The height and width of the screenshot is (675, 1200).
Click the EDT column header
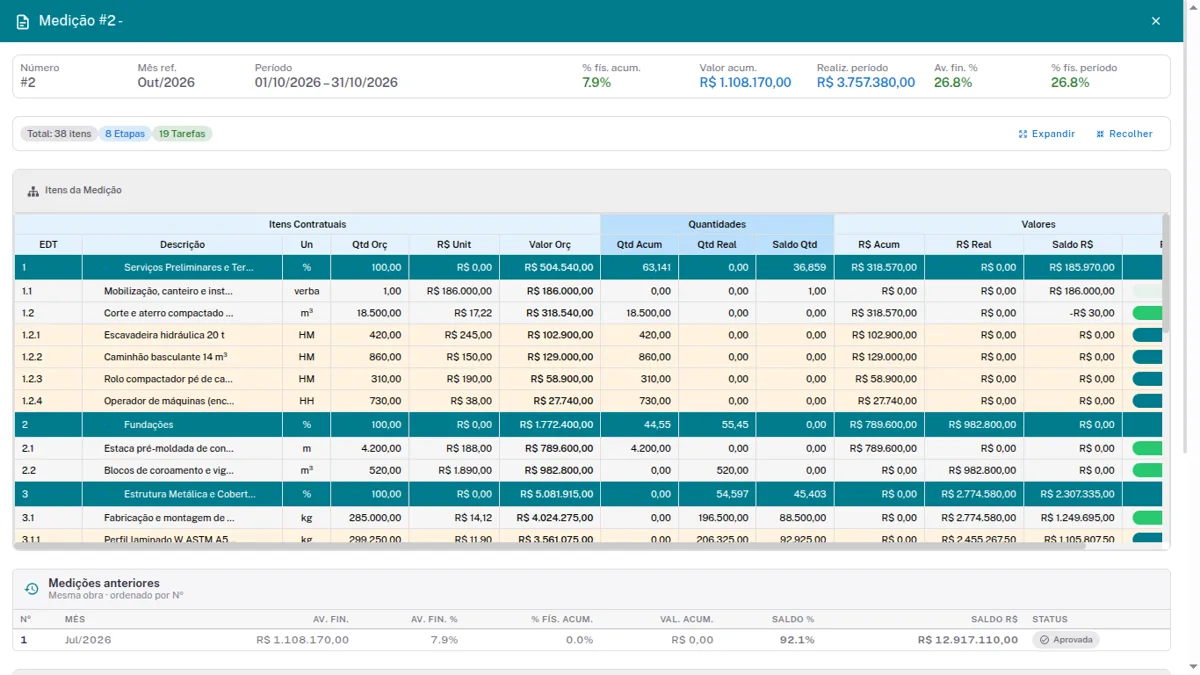48,245
